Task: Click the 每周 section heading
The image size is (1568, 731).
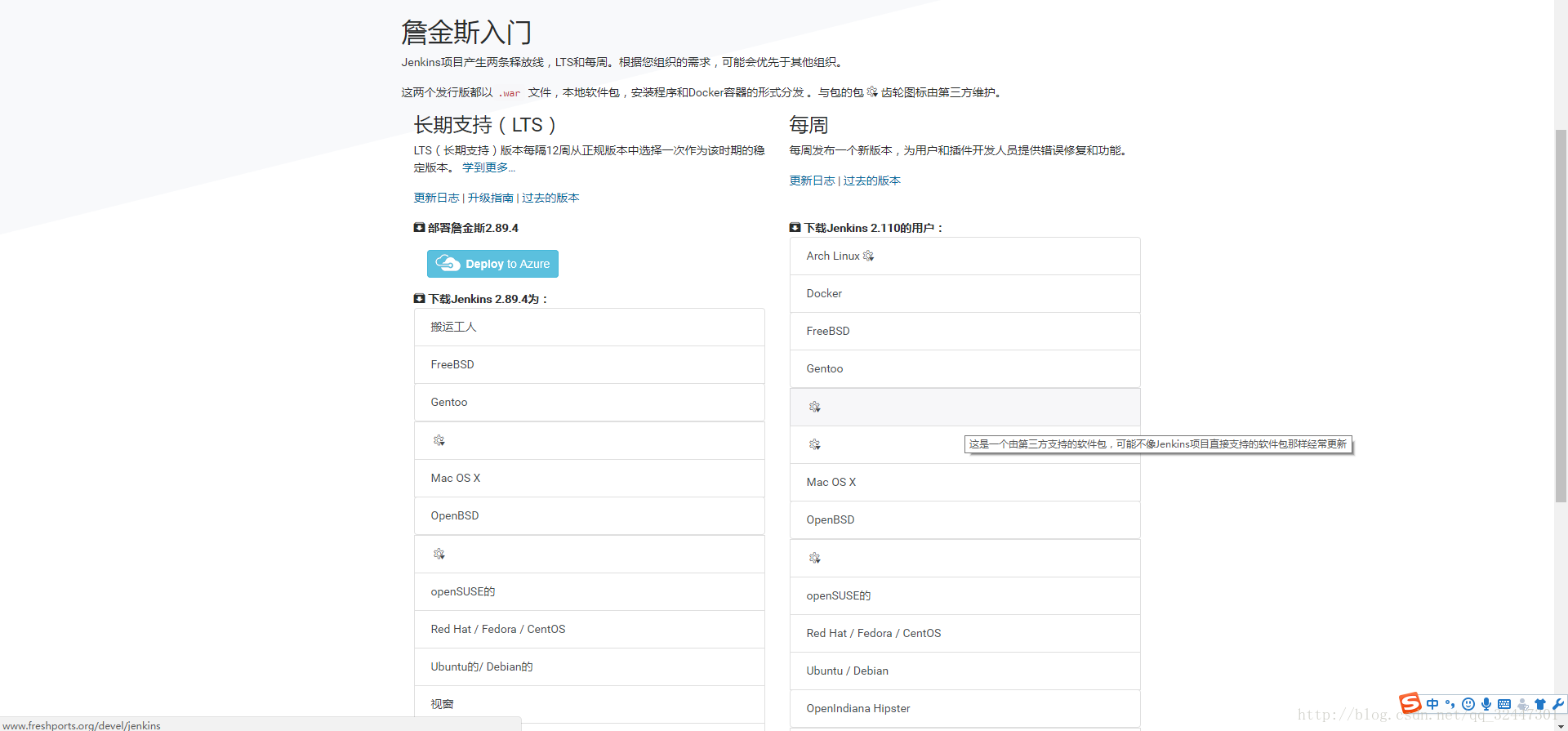Action: pyautogui.click(x=808, y=125)
